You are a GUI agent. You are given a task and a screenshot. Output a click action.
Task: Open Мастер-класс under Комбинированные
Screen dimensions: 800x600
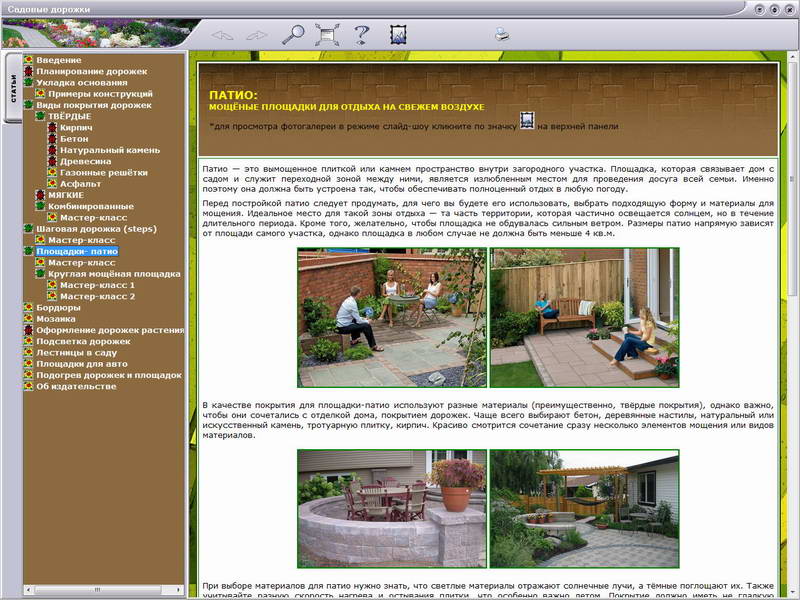pos(94,217)
